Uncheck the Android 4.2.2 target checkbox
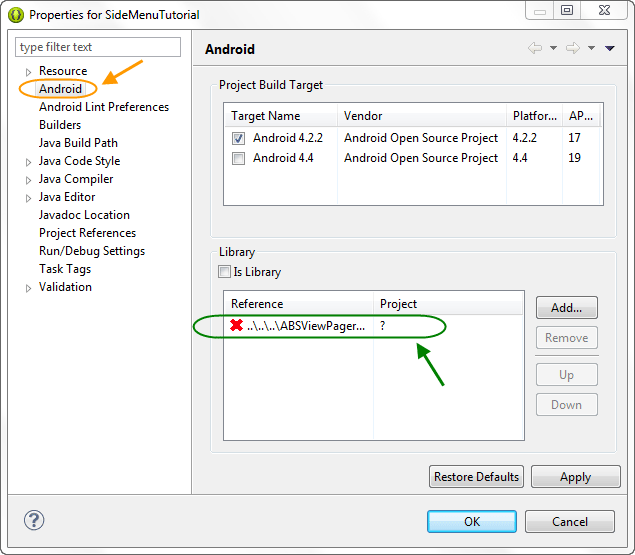This screenshot has height=555, width=635. pos(238,139)
